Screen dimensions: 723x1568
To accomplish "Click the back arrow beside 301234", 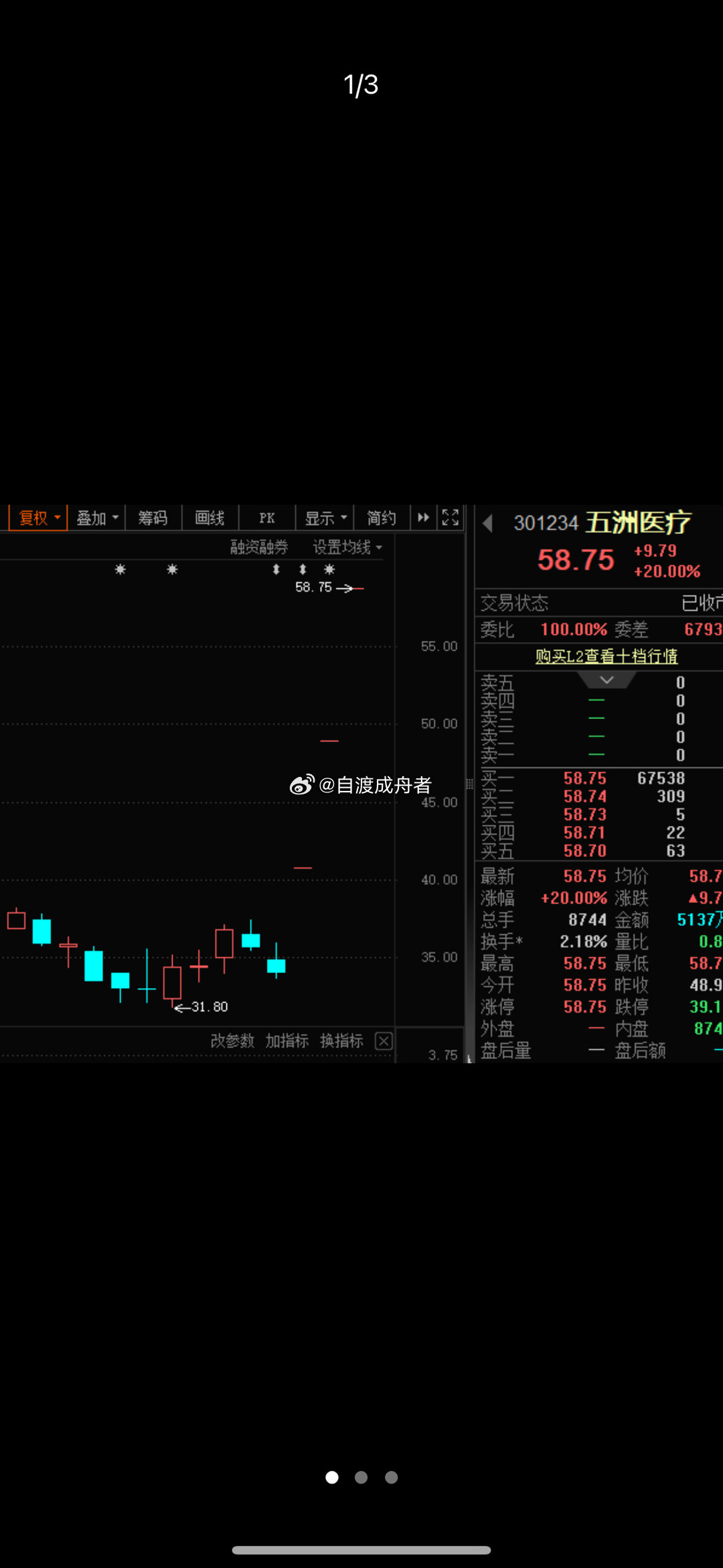I will pyautogui.click(x=488, y=523).
